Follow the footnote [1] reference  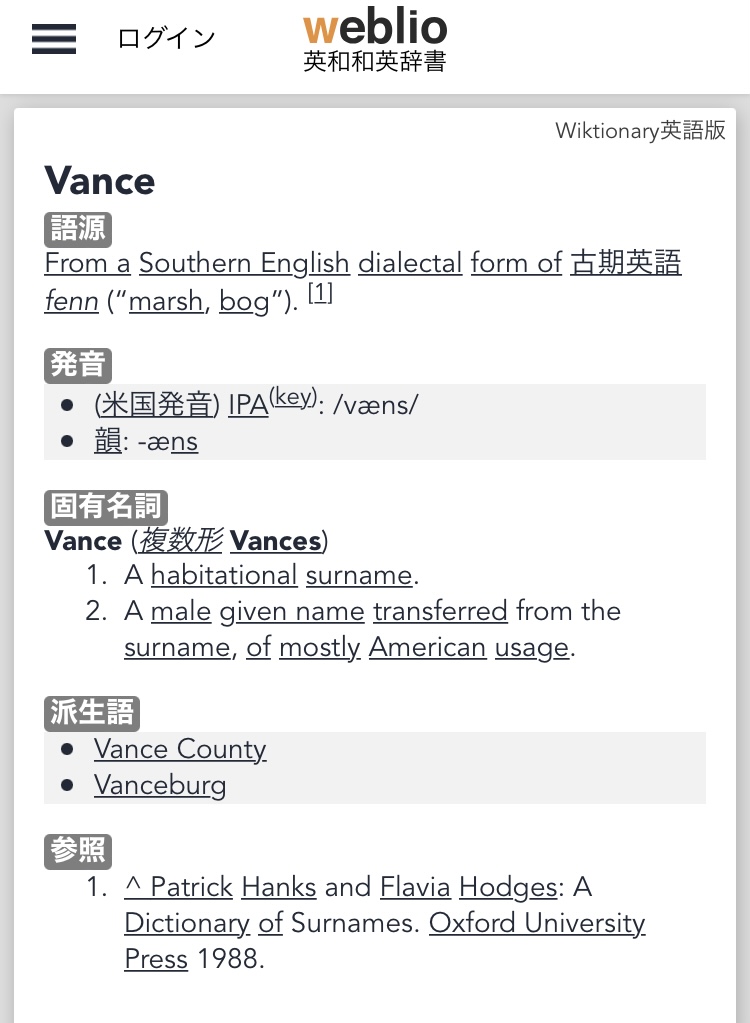320,294
